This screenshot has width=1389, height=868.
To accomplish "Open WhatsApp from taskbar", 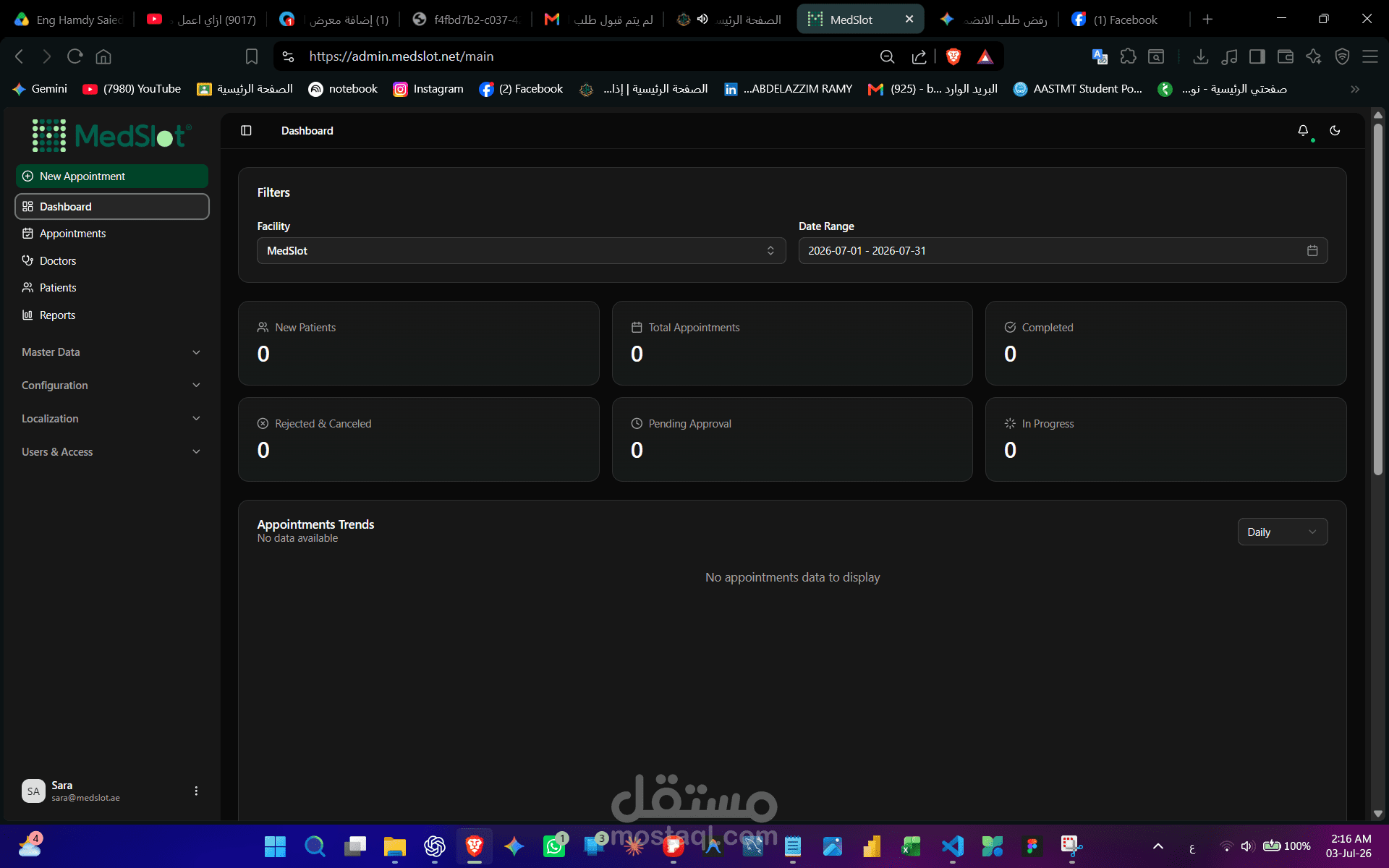I will pos(554,846).
